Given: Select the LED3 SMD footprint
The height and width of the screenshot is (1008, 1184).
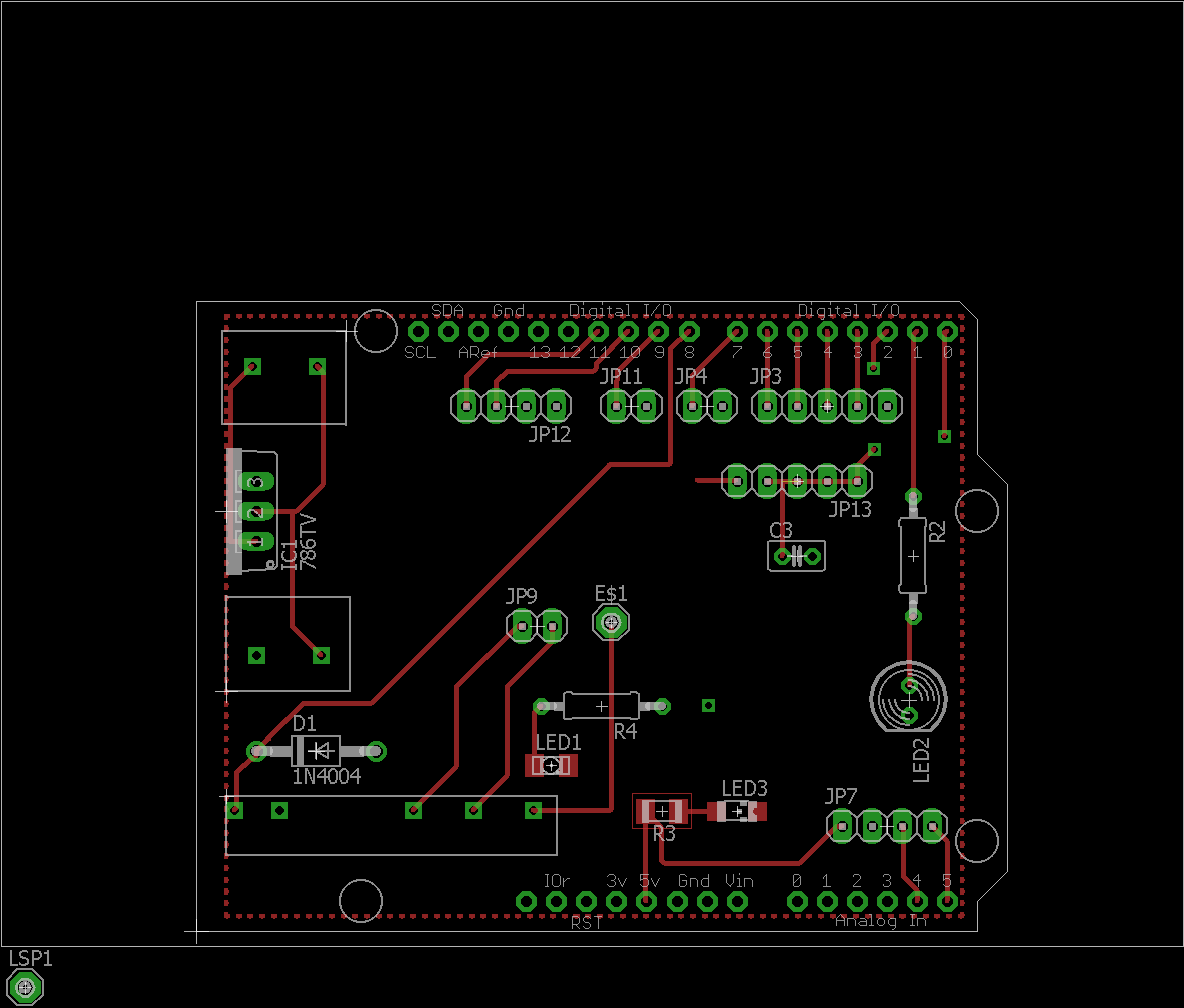Looking at the screenshot, I should coord(738,812).
